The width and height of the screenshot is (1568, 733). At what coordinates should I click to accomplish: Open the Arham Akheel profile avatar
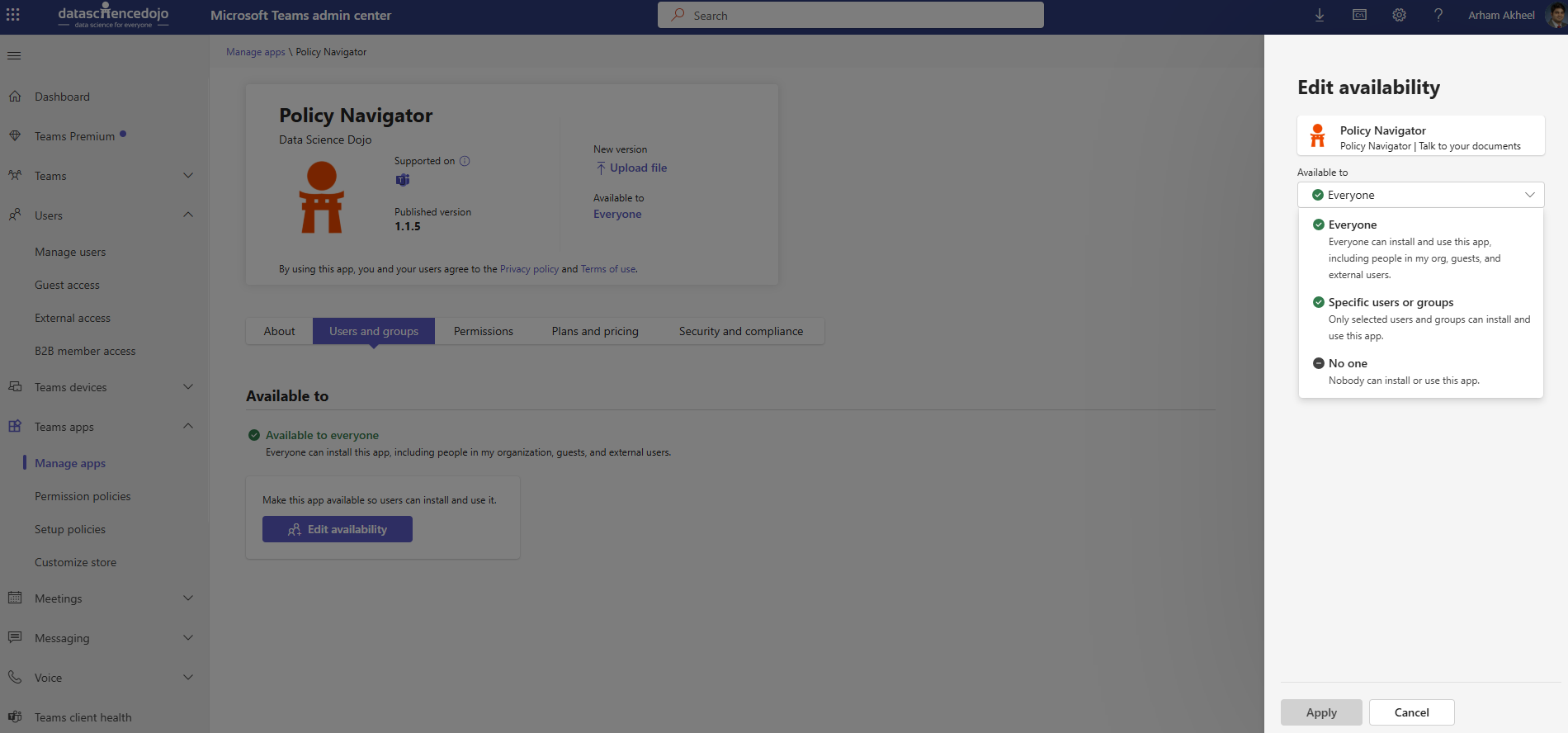point(1556,15)
